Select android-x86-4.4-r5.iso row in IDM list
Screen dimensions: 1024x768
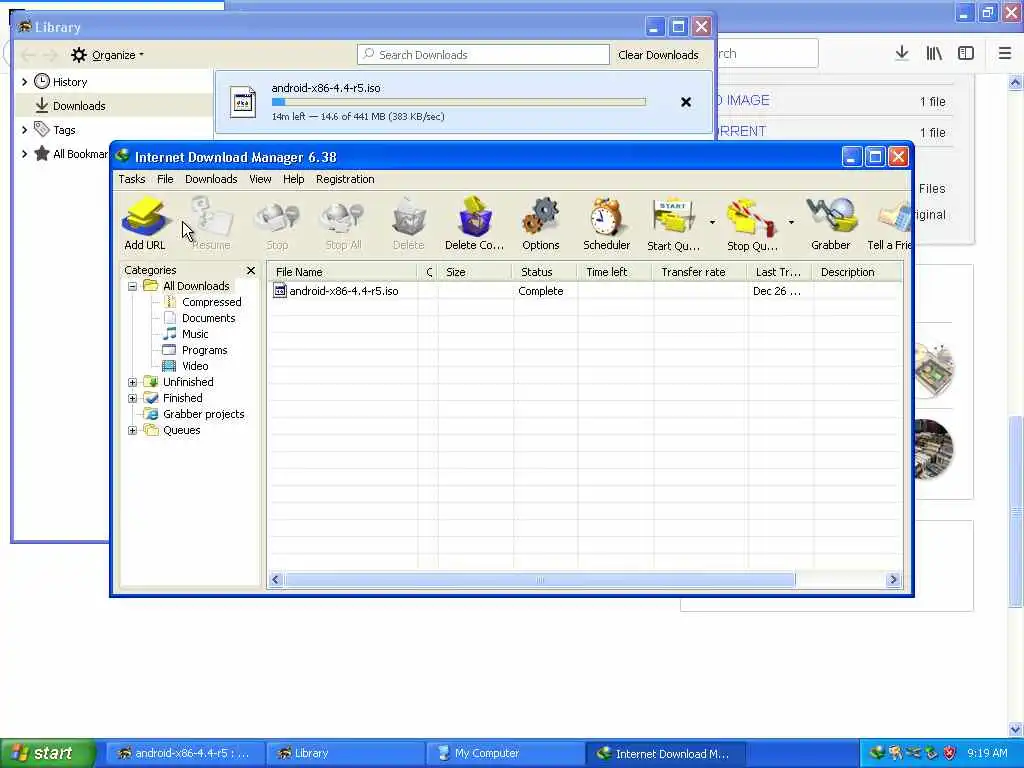[584, 291]
